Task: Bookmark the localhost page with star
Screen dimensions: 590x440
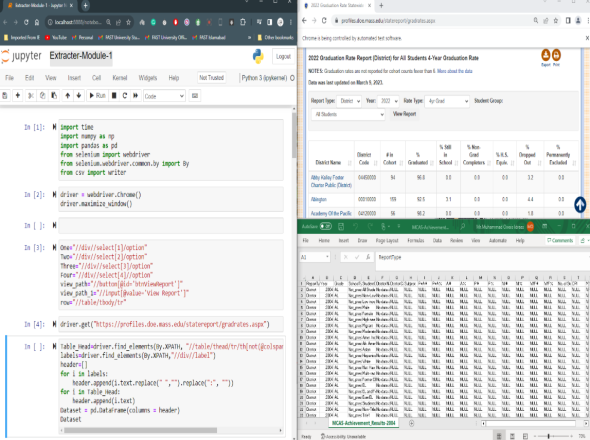Action: (x=128, y=22)
